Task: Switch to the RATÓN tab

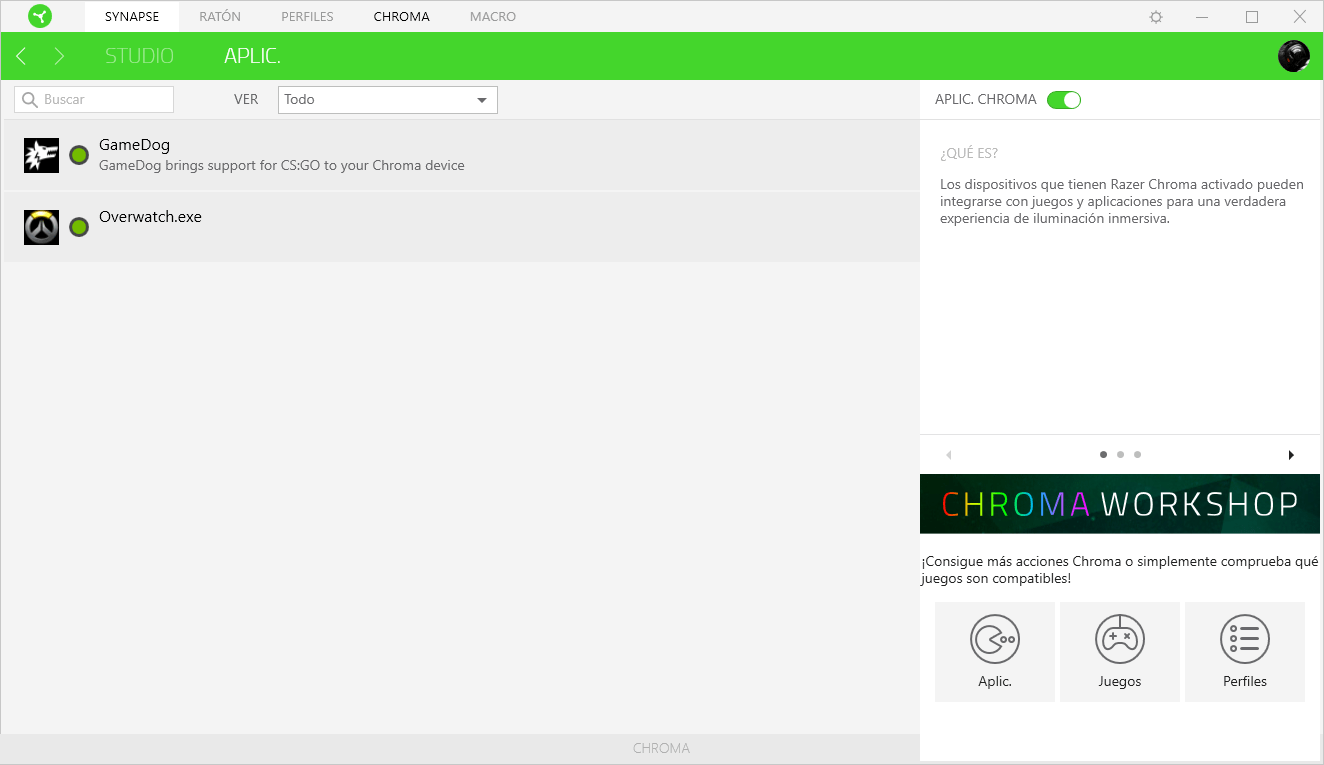Action: pyautogui.click(x=220, y=17)
